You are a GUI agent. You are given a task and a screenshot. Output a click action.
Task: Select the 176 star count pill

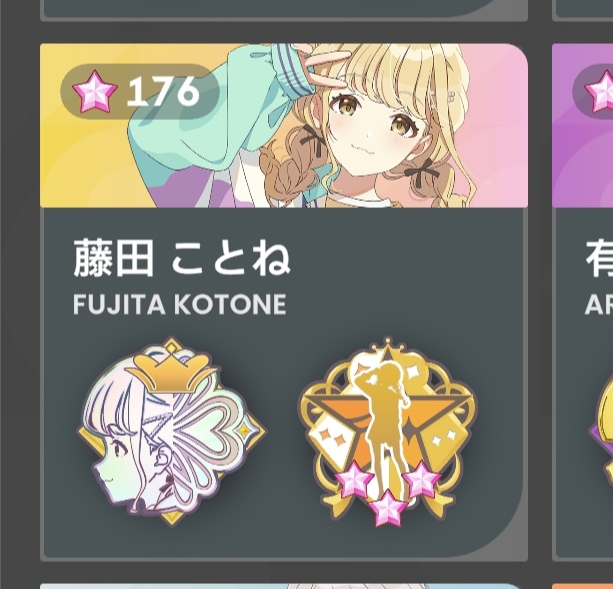[140, 91]
